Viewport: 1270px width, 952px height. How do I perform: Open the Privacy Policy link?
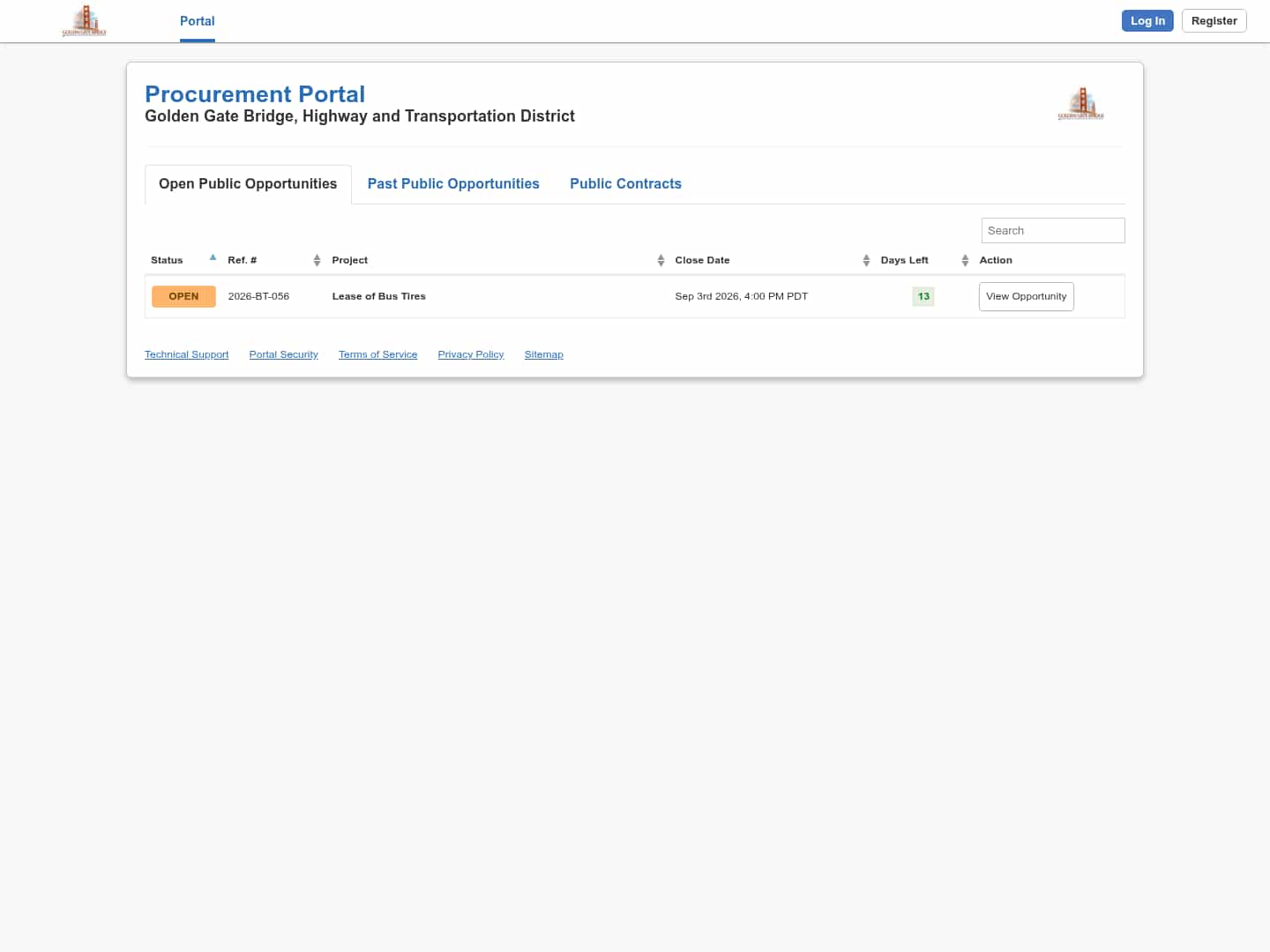pos(471,354)
